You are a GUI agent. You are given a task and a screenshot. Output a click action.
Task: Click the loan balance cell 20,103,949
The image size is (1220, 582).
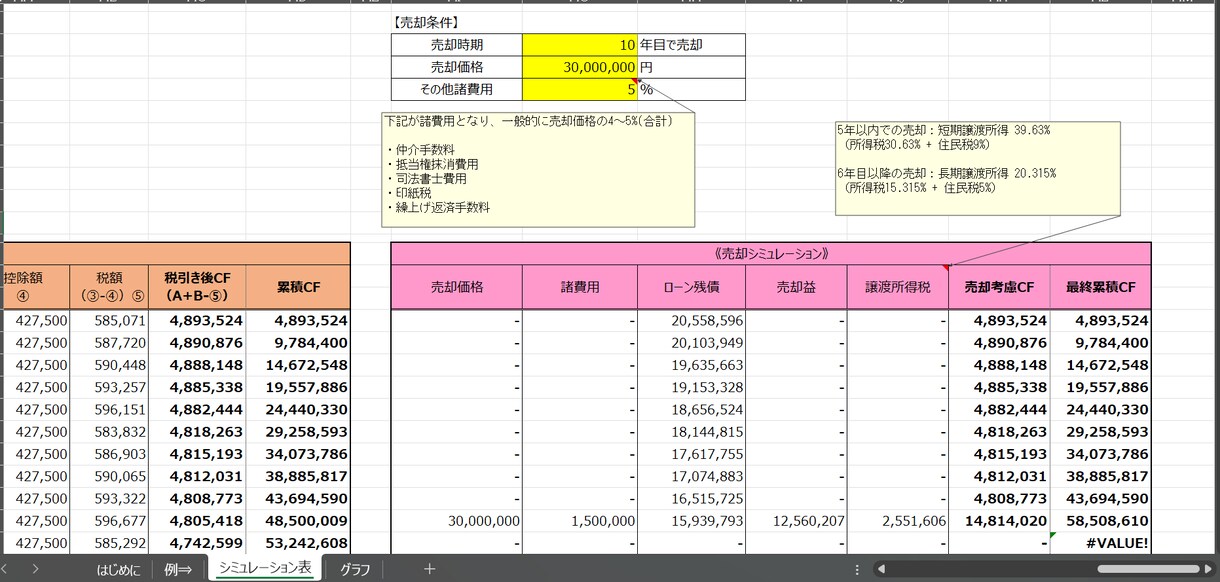[691, 343]
